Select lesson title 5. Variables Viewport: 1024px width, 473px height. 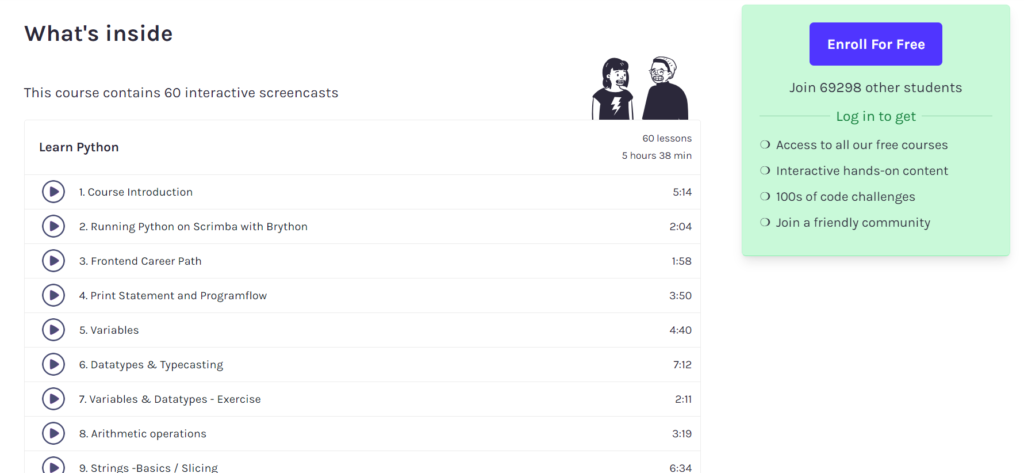(x=109, y=331)
